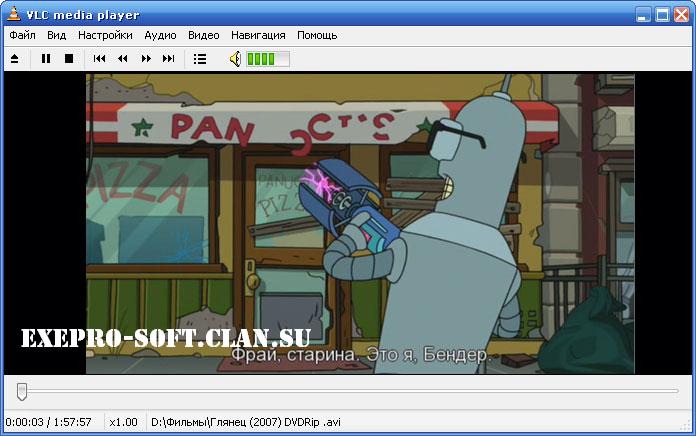Open the Вид menu
Screen dimensions: 696x436
(56, 35)
